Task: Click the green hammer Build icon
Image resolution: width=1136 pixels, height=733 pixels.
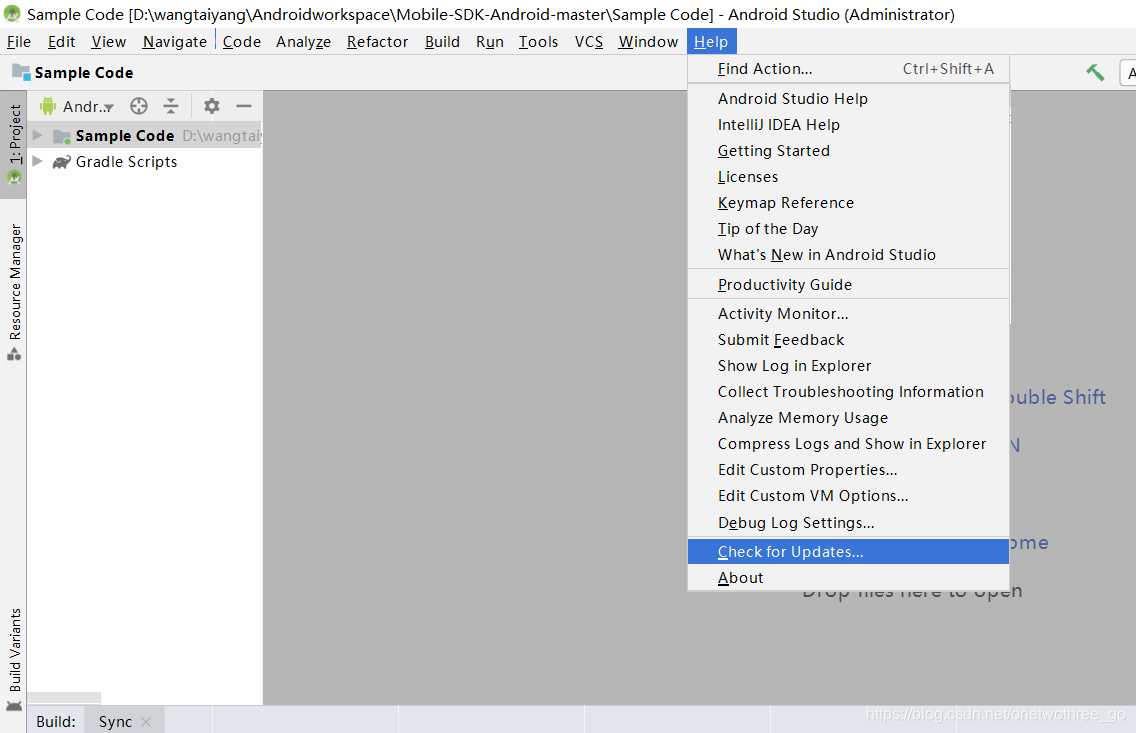Action: (x=1095, y=72)
